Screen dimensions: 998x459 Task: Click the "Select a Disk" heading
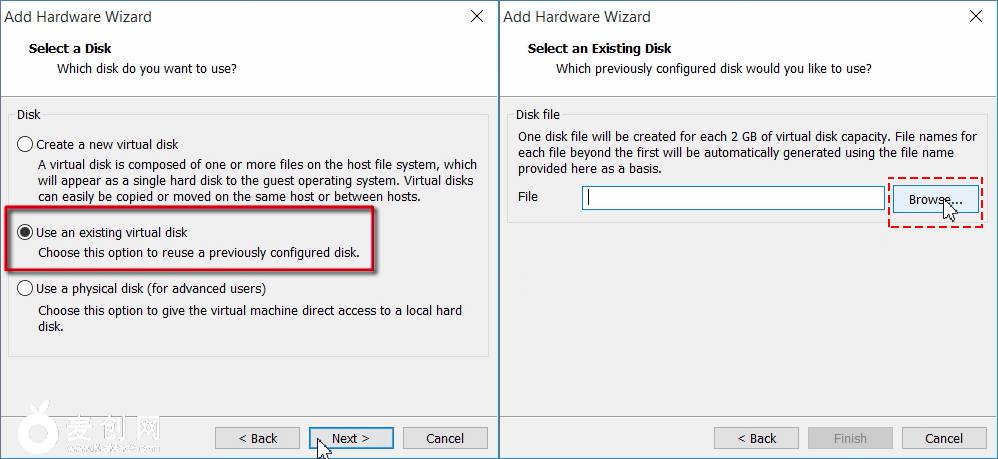70,48
